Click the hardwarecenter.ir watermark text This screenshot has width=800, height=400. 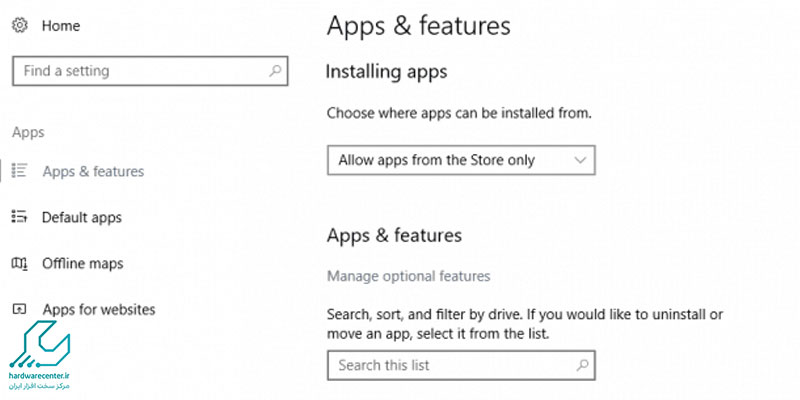(x=40, y=376)
